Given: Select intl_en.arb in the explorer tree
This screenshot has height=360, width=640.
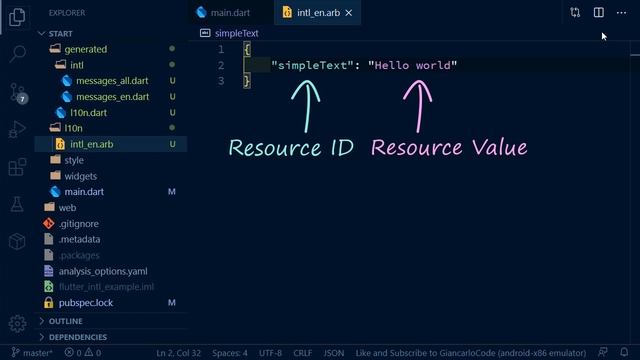Looking at the screenshot, I should [x=111, y=144].
